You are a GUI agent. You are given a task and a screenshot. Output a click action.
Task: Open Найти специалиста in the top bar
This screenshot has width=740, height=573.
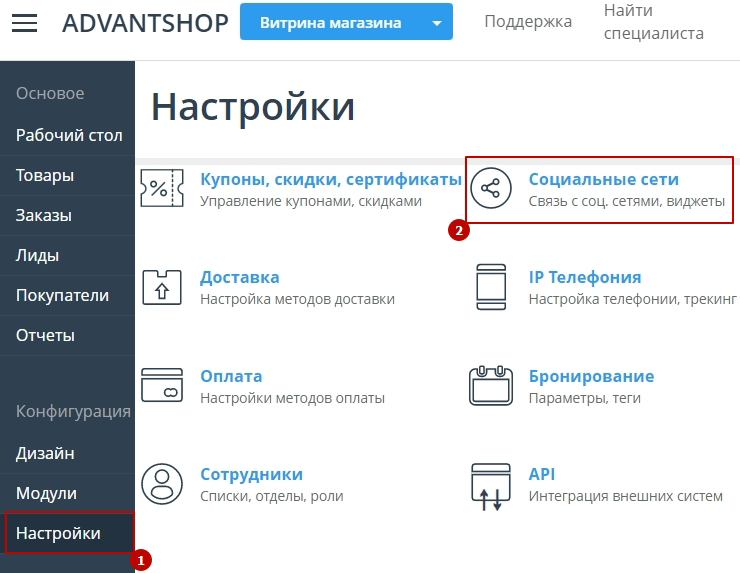(653, 22)
